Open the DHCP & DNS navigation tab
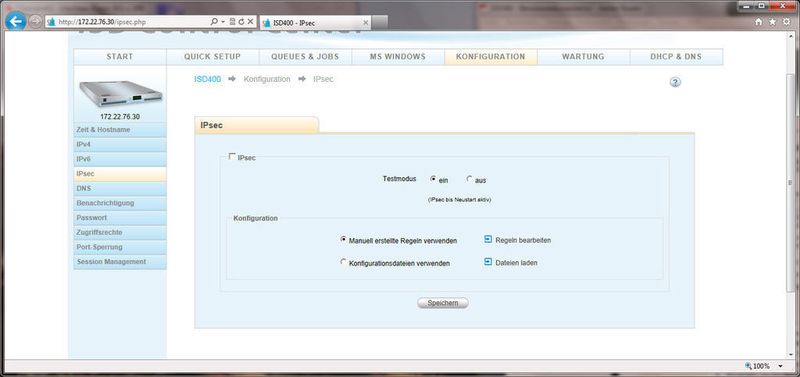This screenshot has width=800, height=377. point(676,57)
